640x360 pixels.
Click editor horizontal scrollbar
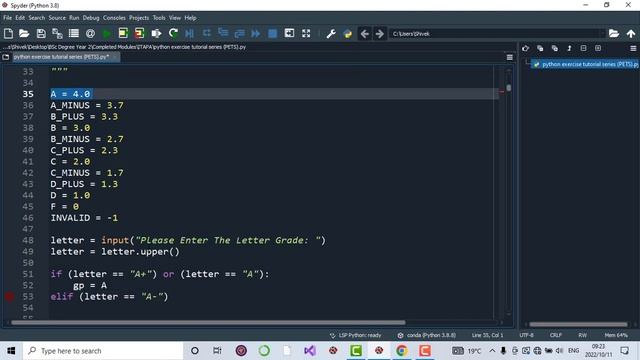click(208, 323)
